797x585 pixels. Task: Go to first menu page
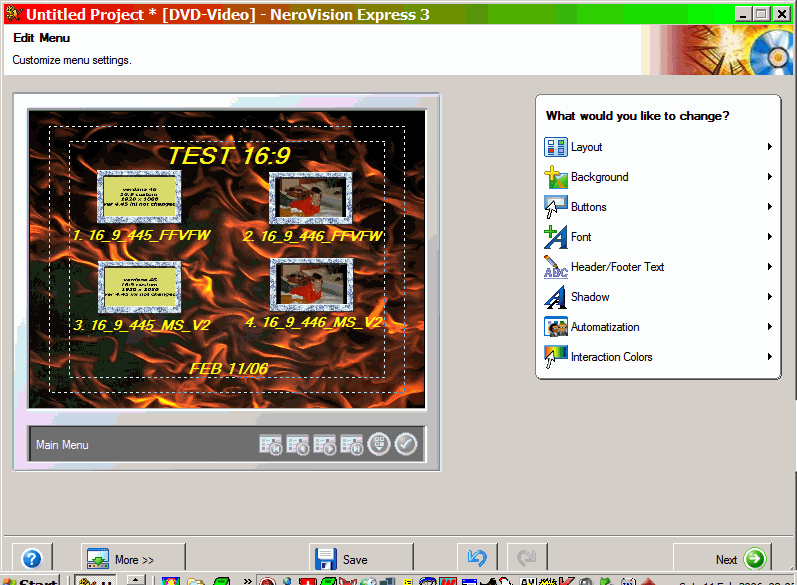click(270, 445)
